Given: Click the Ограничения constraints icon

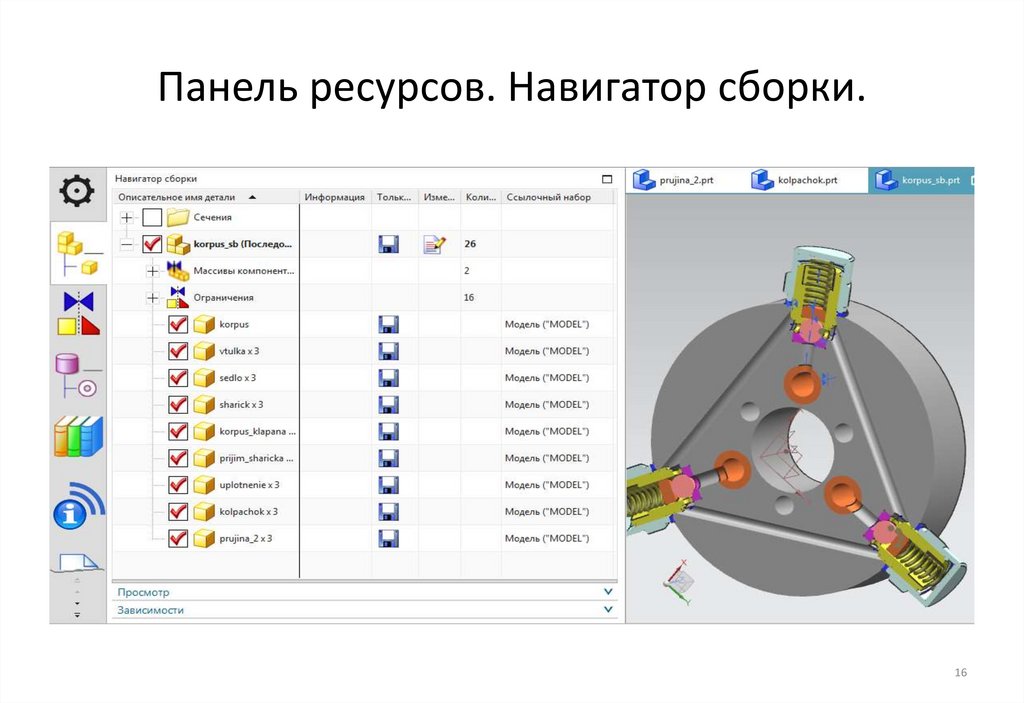Looking at the screenshot, I should tap(178, 297).
